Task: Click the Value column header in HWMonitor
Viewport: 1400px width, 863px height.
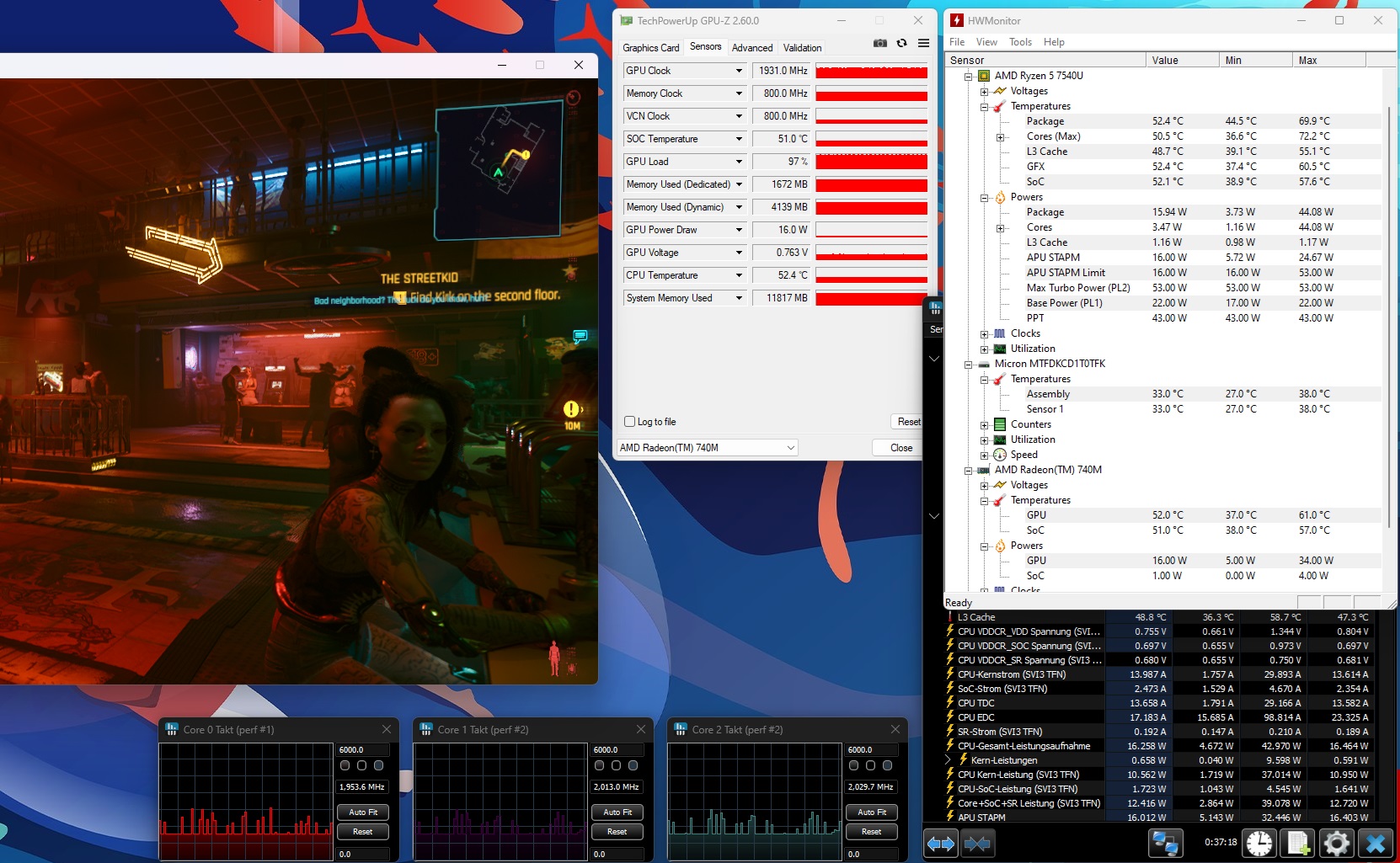Action: (x=1183, y=61)
